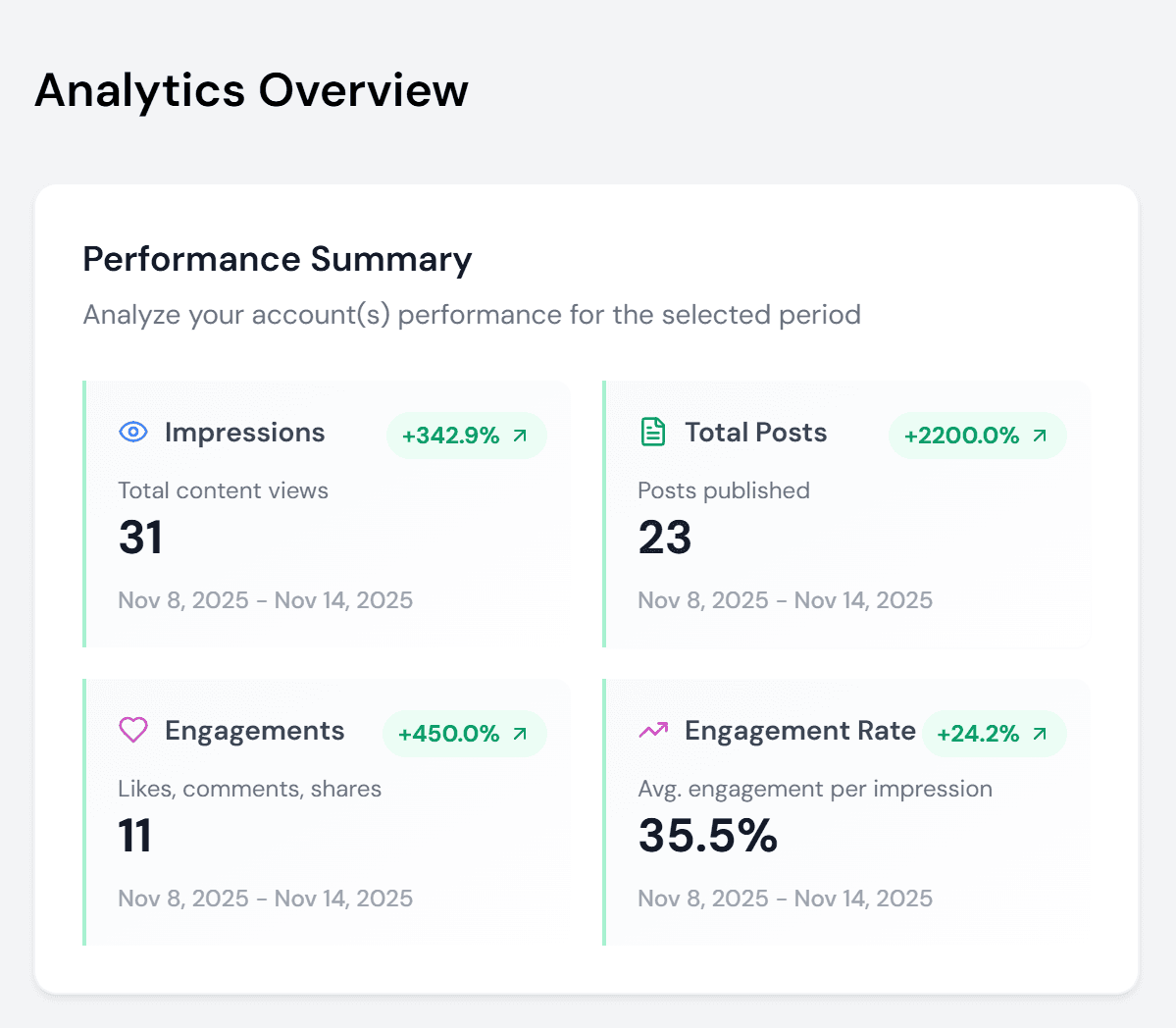
Task: Click the +450.0% Engagements badge
Action: 463,734
